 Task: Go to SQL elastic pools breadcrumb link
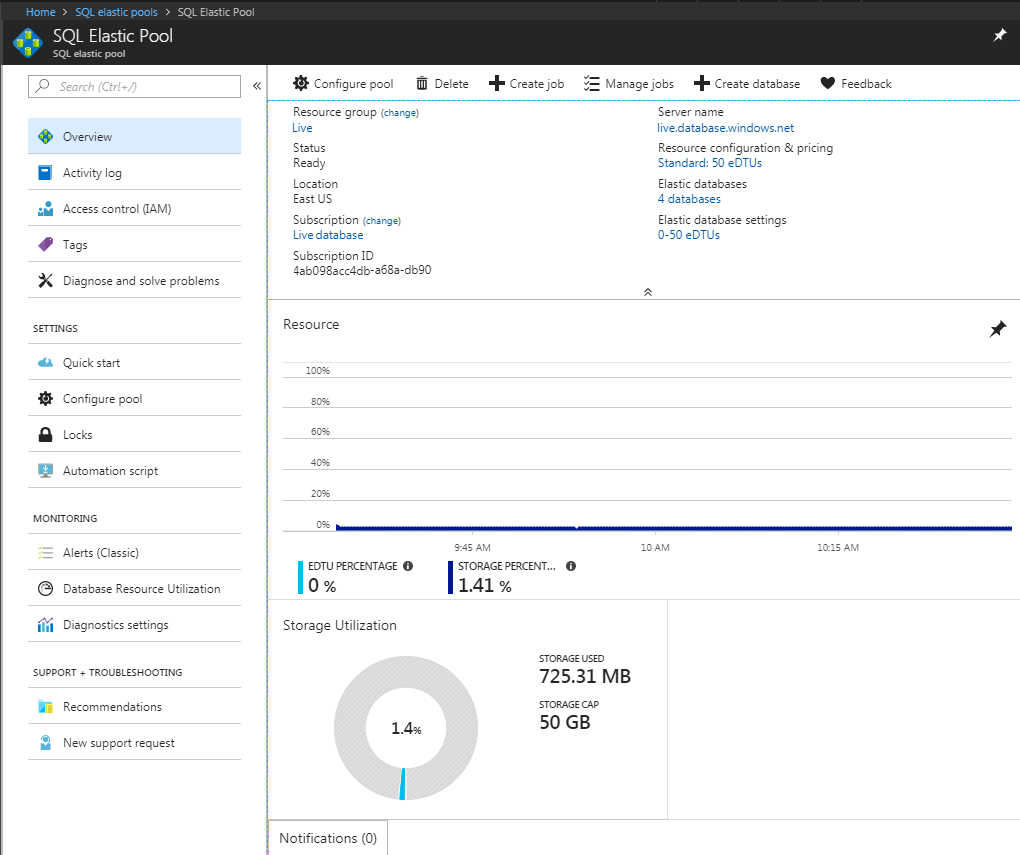coord(116,12)
